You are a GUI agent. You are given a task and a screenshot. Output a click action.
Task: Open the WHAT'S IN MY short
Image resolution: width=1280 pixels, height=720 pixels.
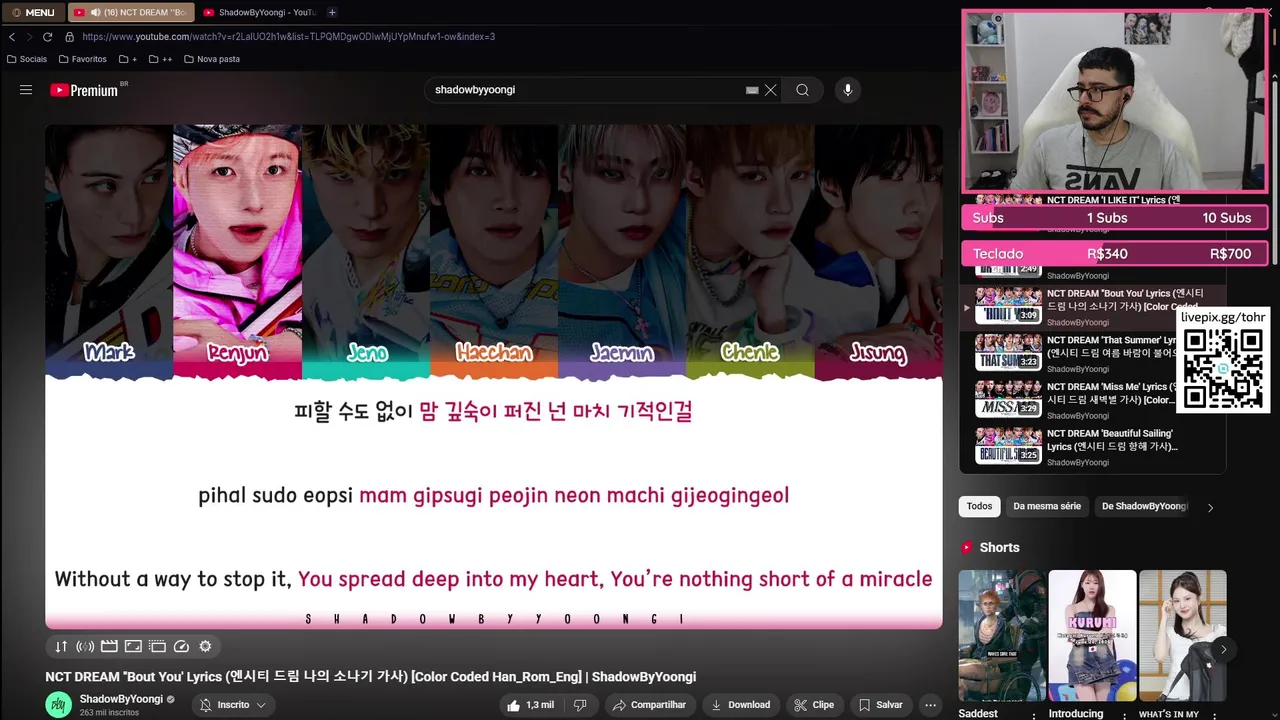[1182, 636]
